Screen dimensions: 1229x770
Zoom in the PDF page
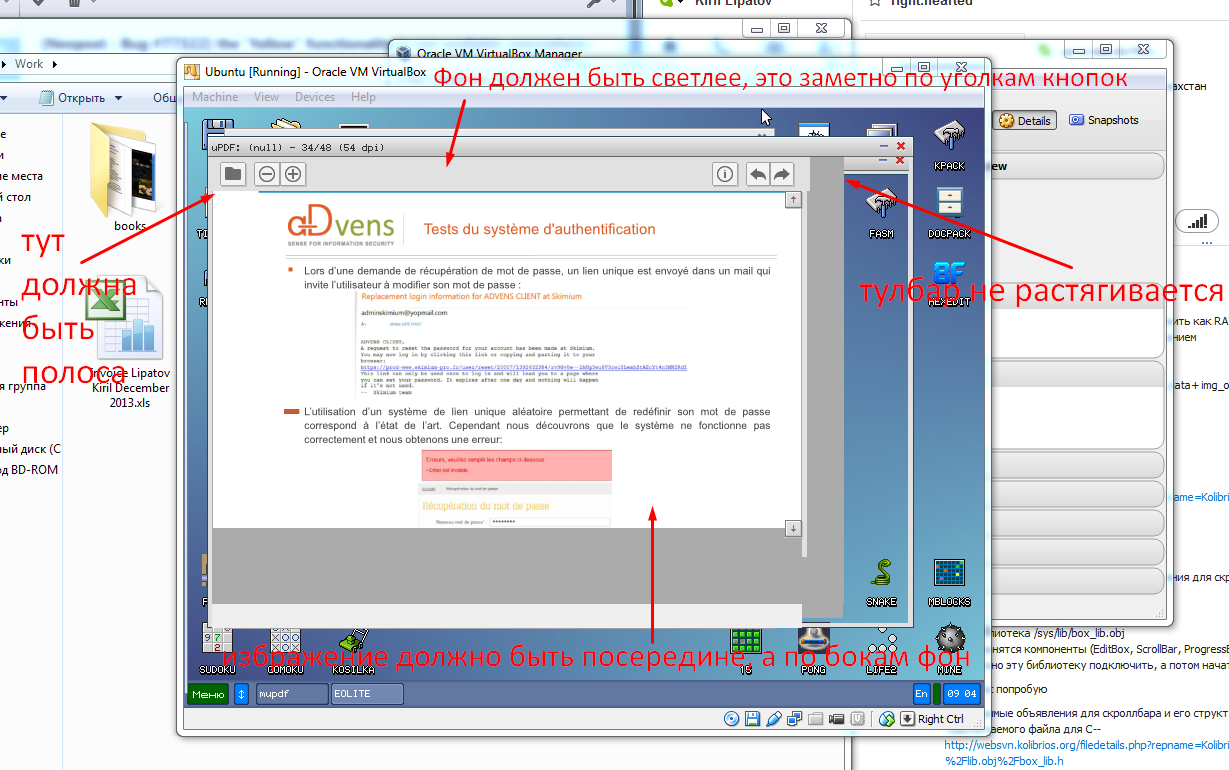point(293,174)
